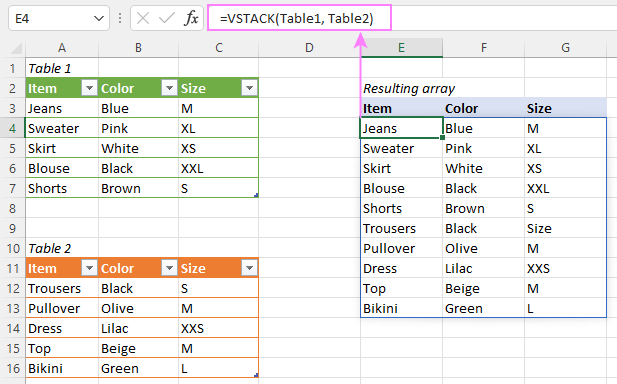Open Table 1 Color filter dropdown
This screenshot has height=384, width=617.
pyautogui.click(x=169, y=88)
